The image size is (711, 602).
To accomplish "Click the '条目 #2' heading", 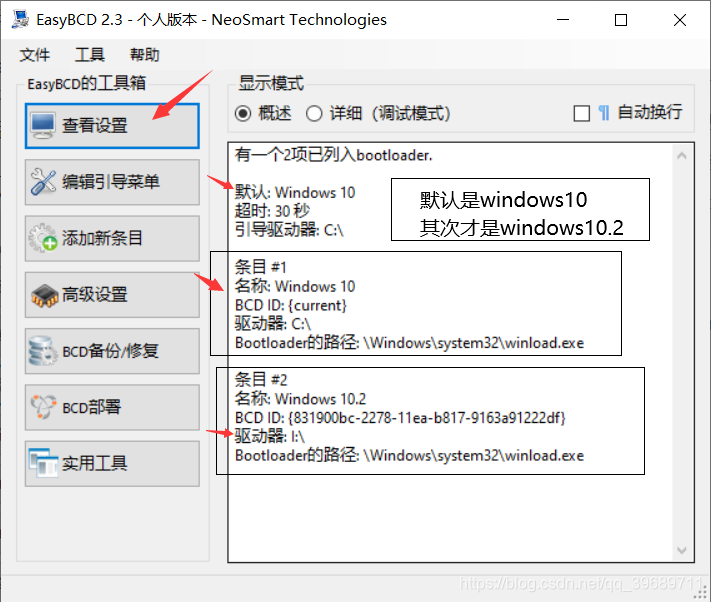I will pos(261,379).
